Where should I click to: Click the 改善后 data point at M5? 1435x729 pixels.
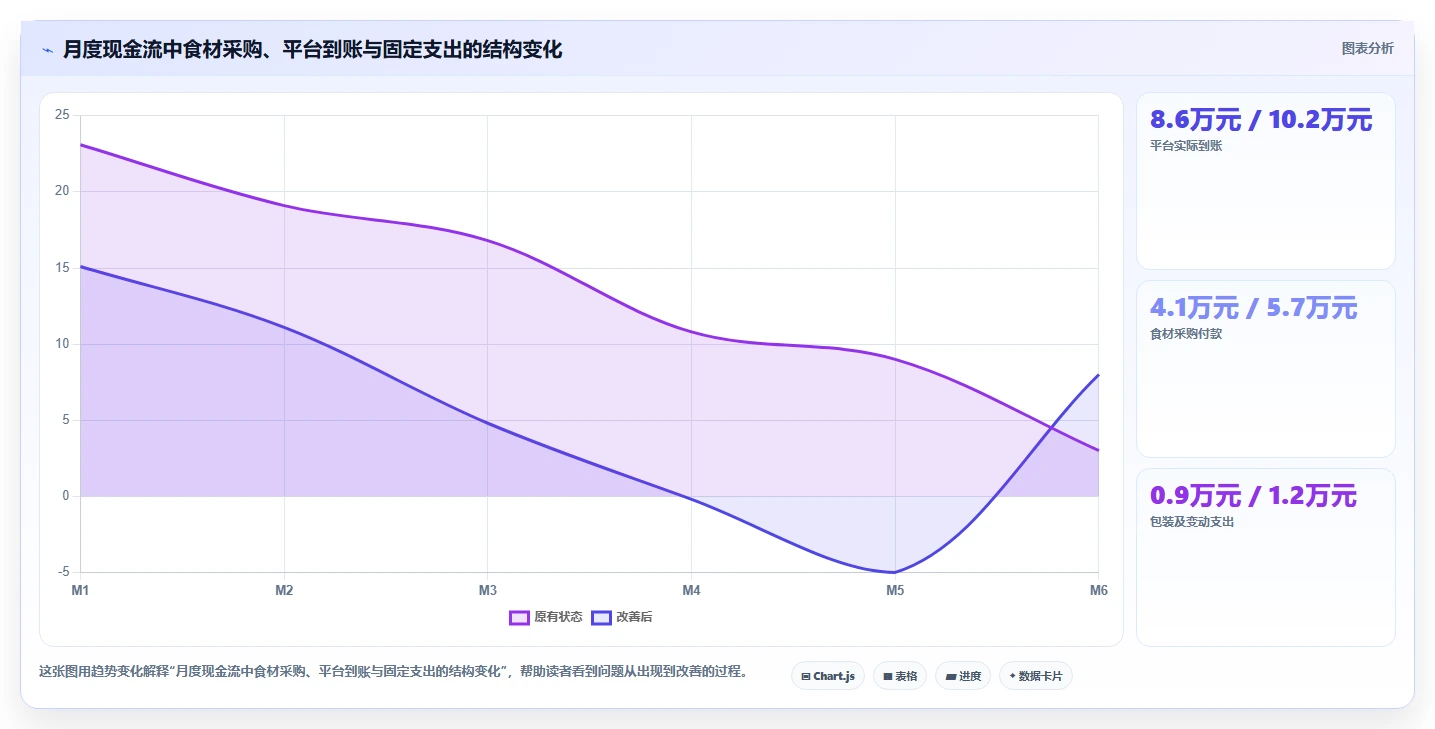coord(895,572)
